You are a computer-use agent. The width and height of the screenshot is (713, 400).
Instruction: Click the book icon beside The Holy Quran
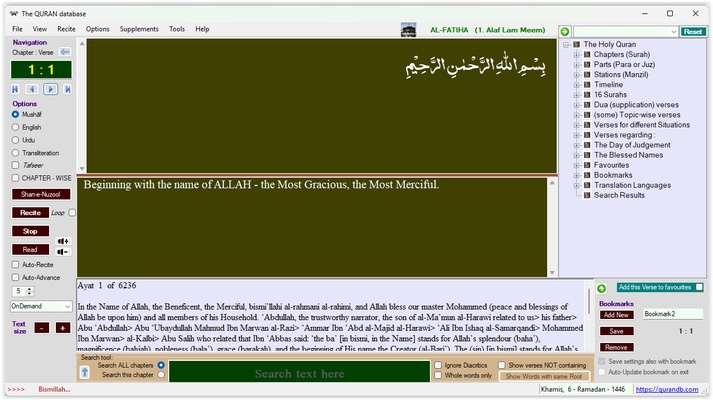coord(577,44)
